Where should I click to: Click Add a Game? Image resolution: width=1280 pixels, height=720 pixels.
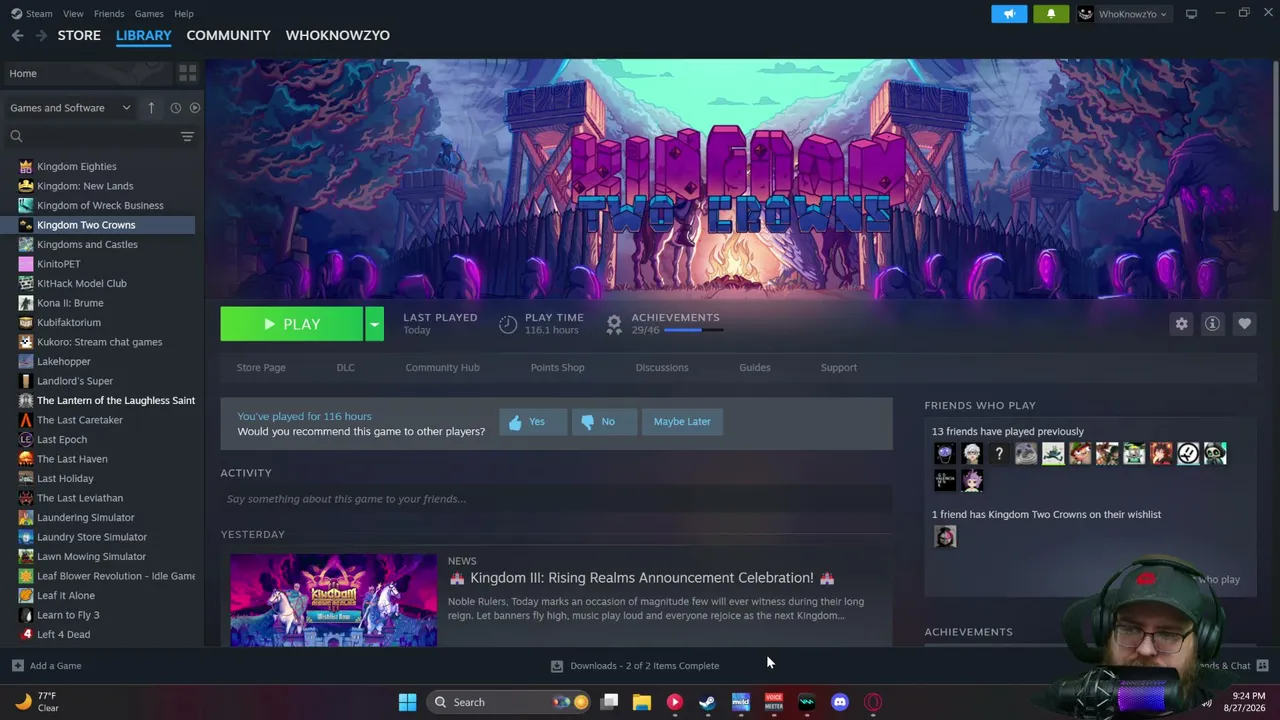46,666
